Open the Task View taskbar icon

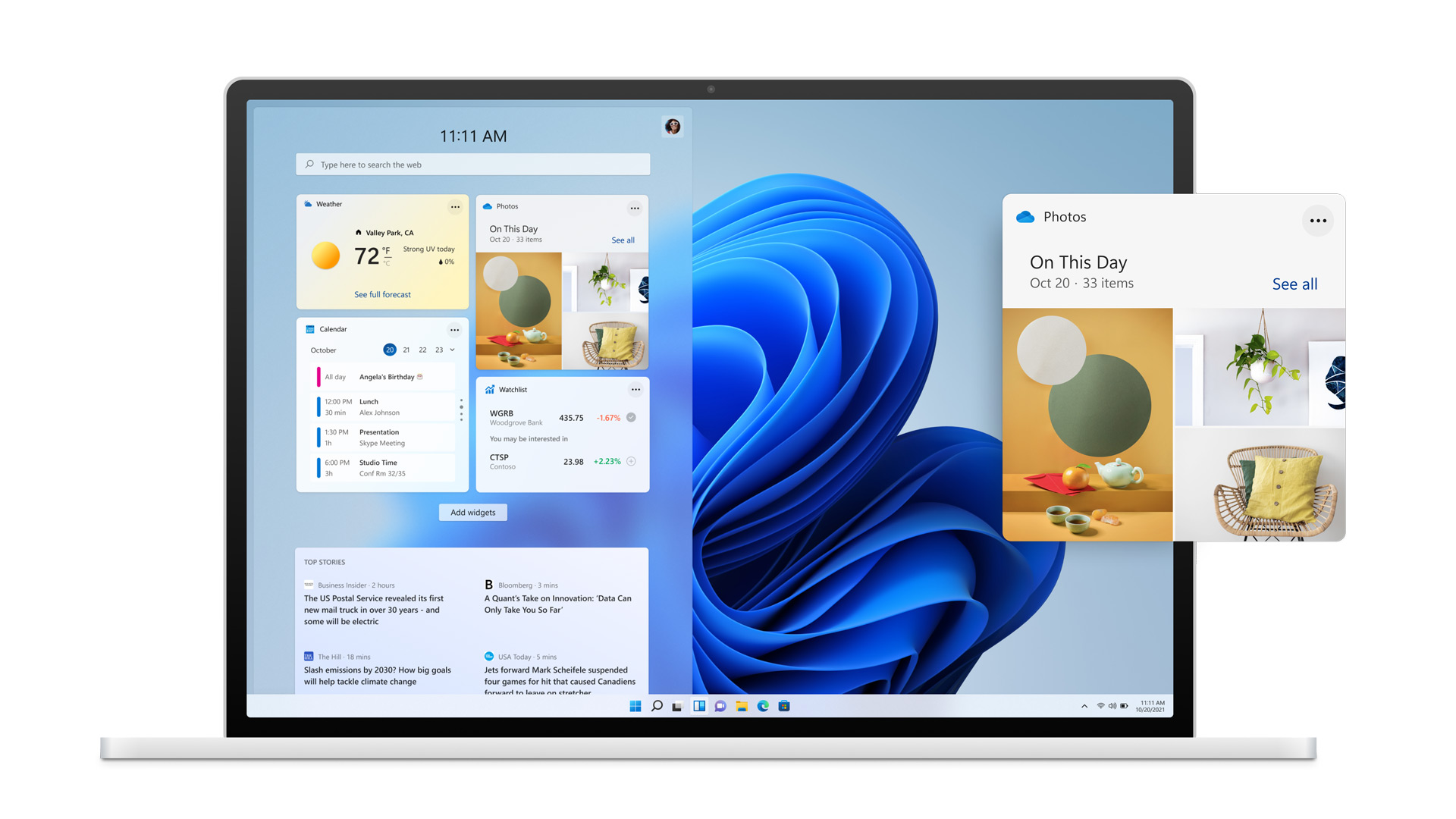pos(676,708)
